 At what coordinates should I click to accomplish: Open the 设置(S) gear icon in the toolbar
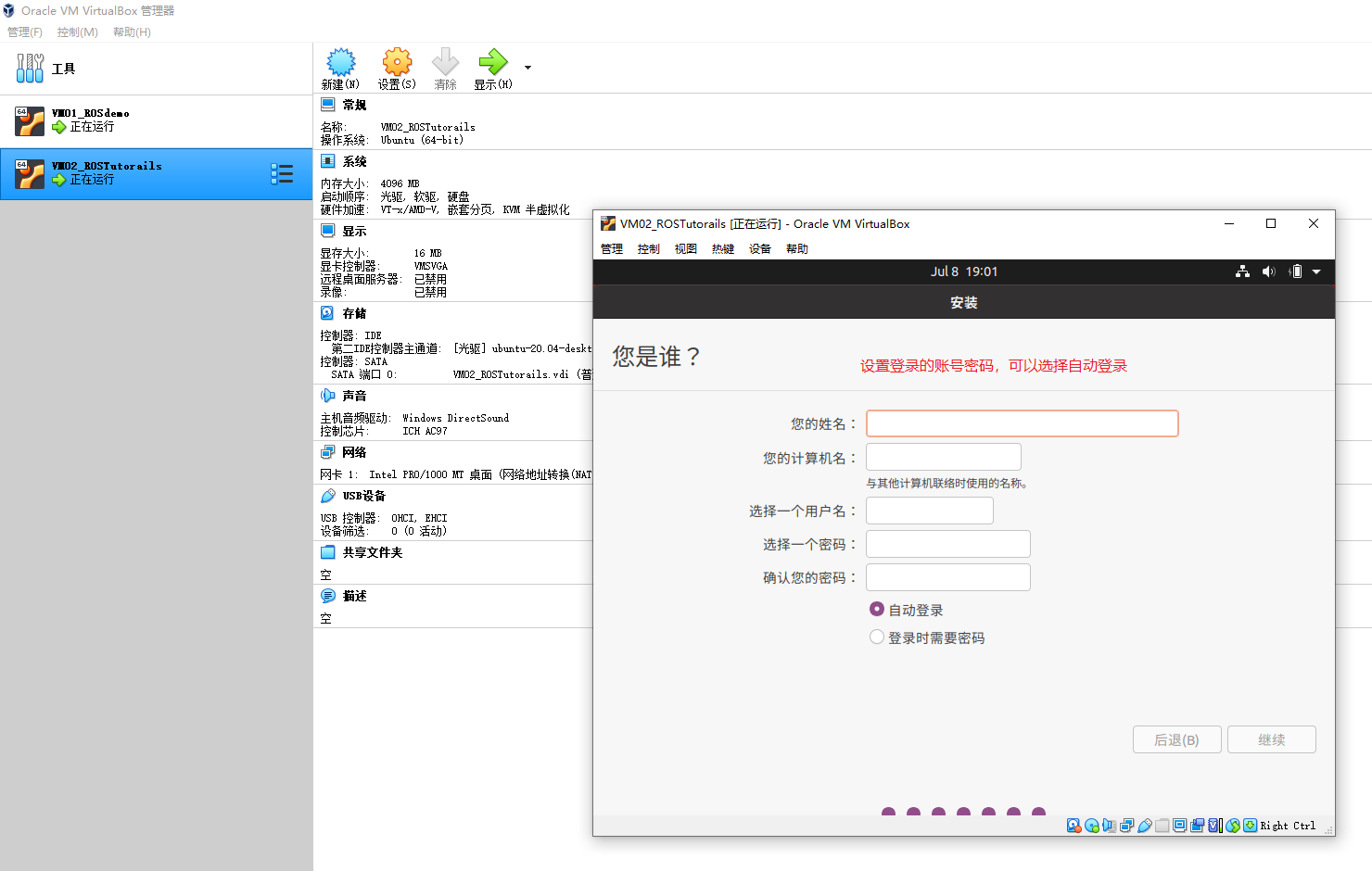click(397, 65)
